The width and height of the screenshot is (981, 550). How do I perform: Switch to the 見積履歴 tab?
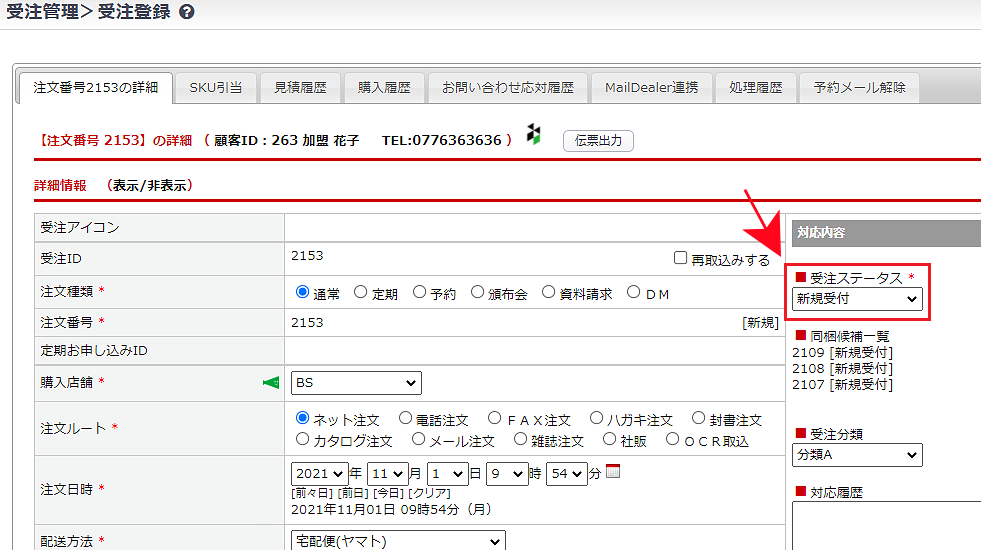[x=300, y=88]
